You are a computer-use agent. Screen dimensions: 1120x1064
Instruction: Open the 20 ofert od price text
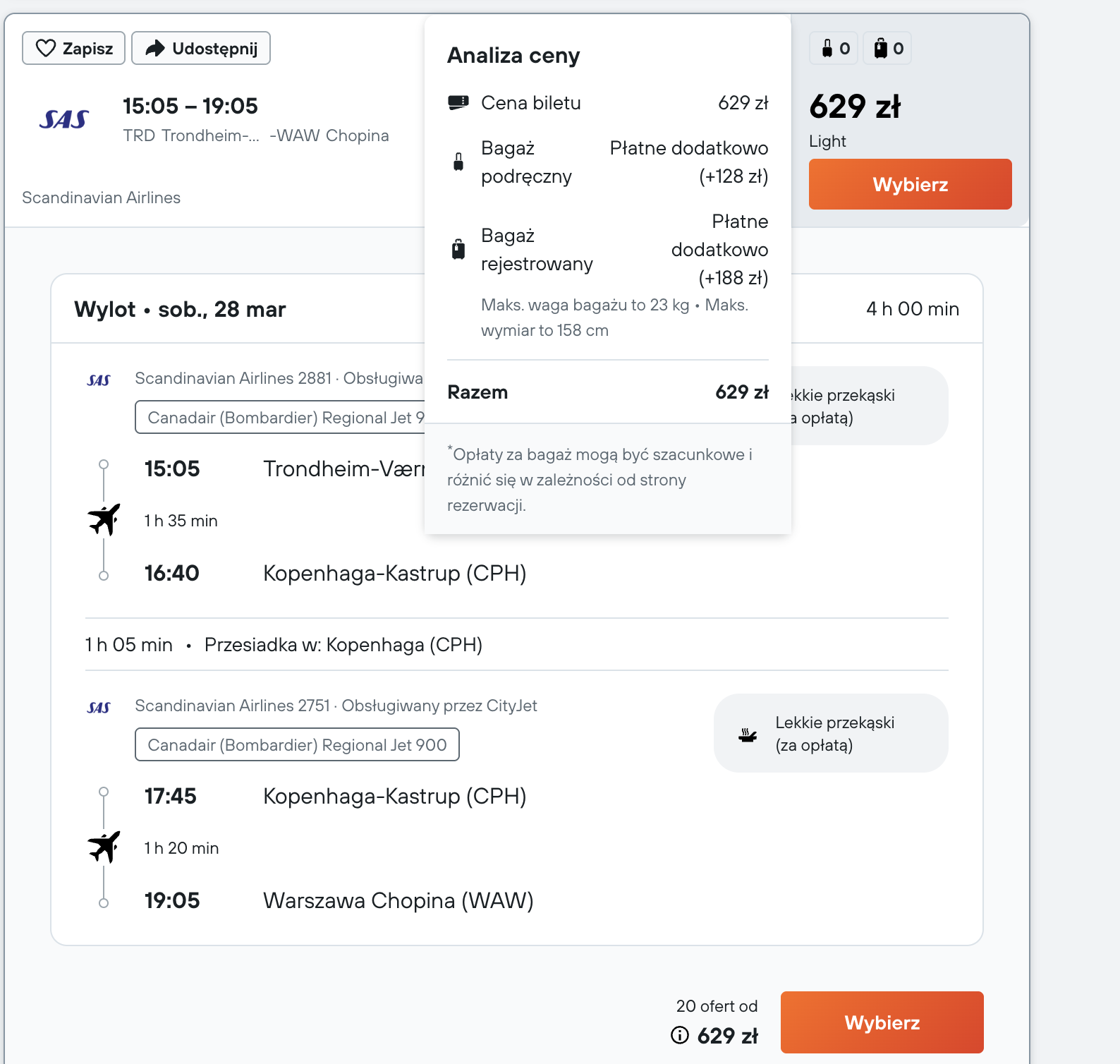point(716,1006)
